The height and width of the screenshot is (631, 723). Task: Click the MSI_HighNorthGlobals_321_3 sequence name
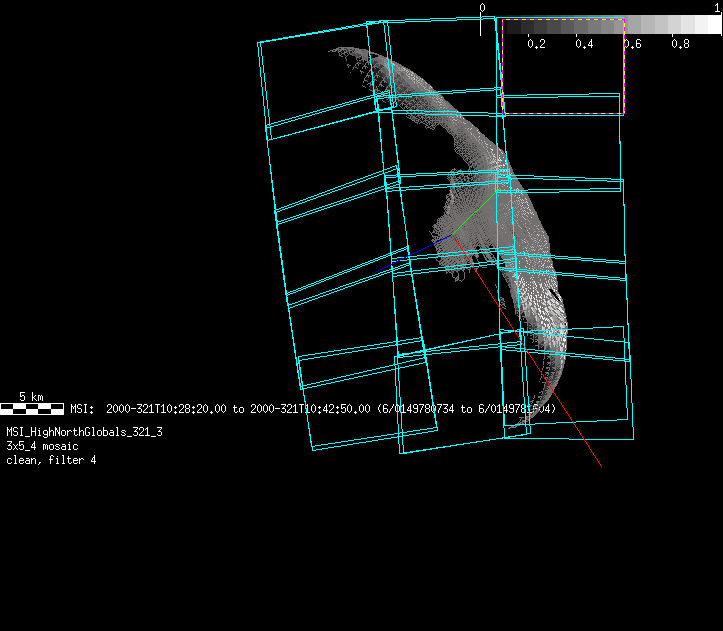point(84,432)
